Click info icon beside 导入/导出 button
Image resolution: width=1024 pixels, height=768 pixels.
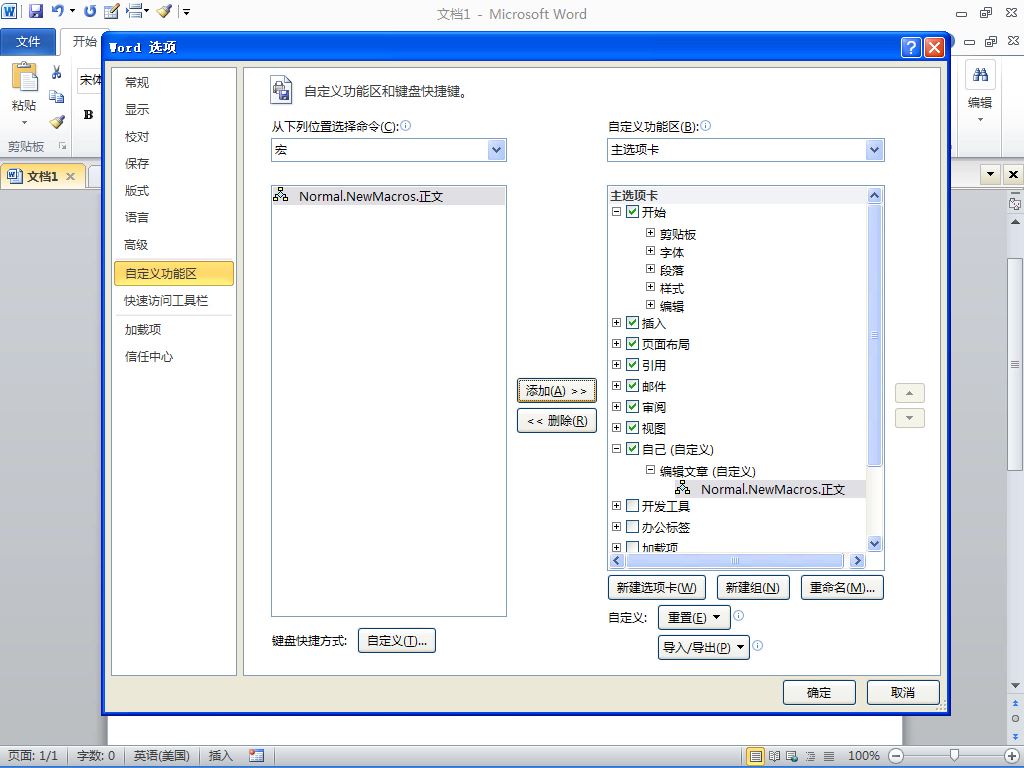(758, 645)
